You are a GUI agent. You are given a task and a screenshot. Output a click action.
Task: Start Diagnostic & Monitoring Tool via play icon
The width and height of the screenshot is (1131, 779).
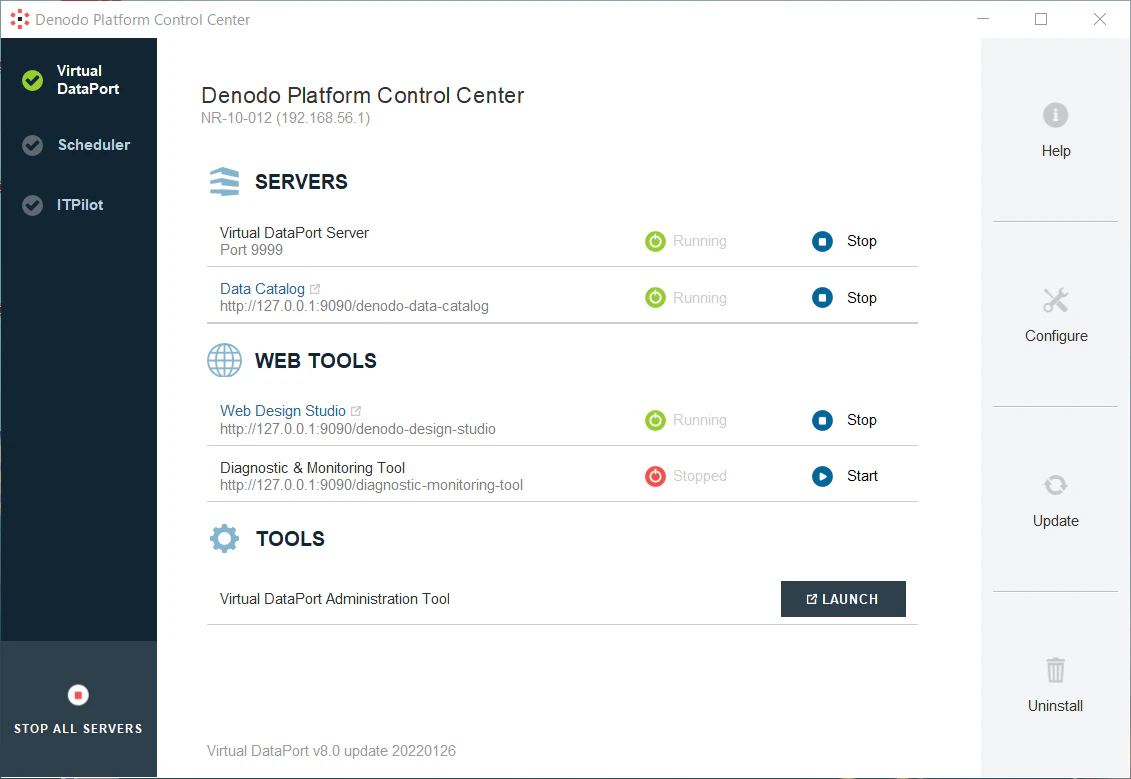pos(822,476)
